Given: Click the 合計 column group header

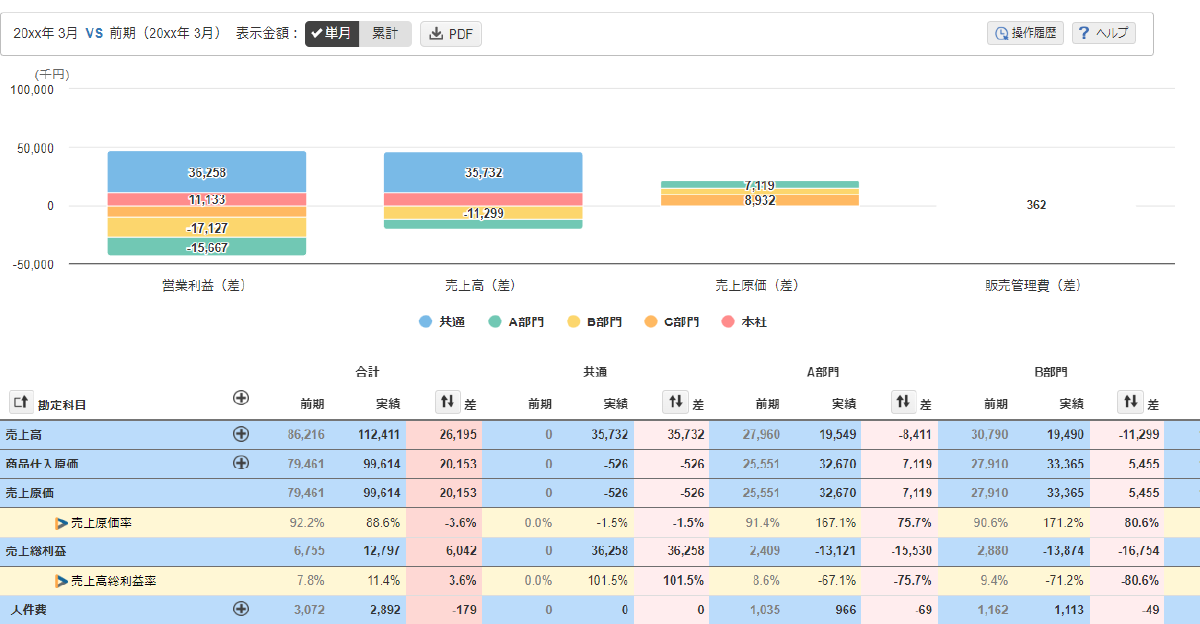Looking at the screenshot, I should coord(368,372).
